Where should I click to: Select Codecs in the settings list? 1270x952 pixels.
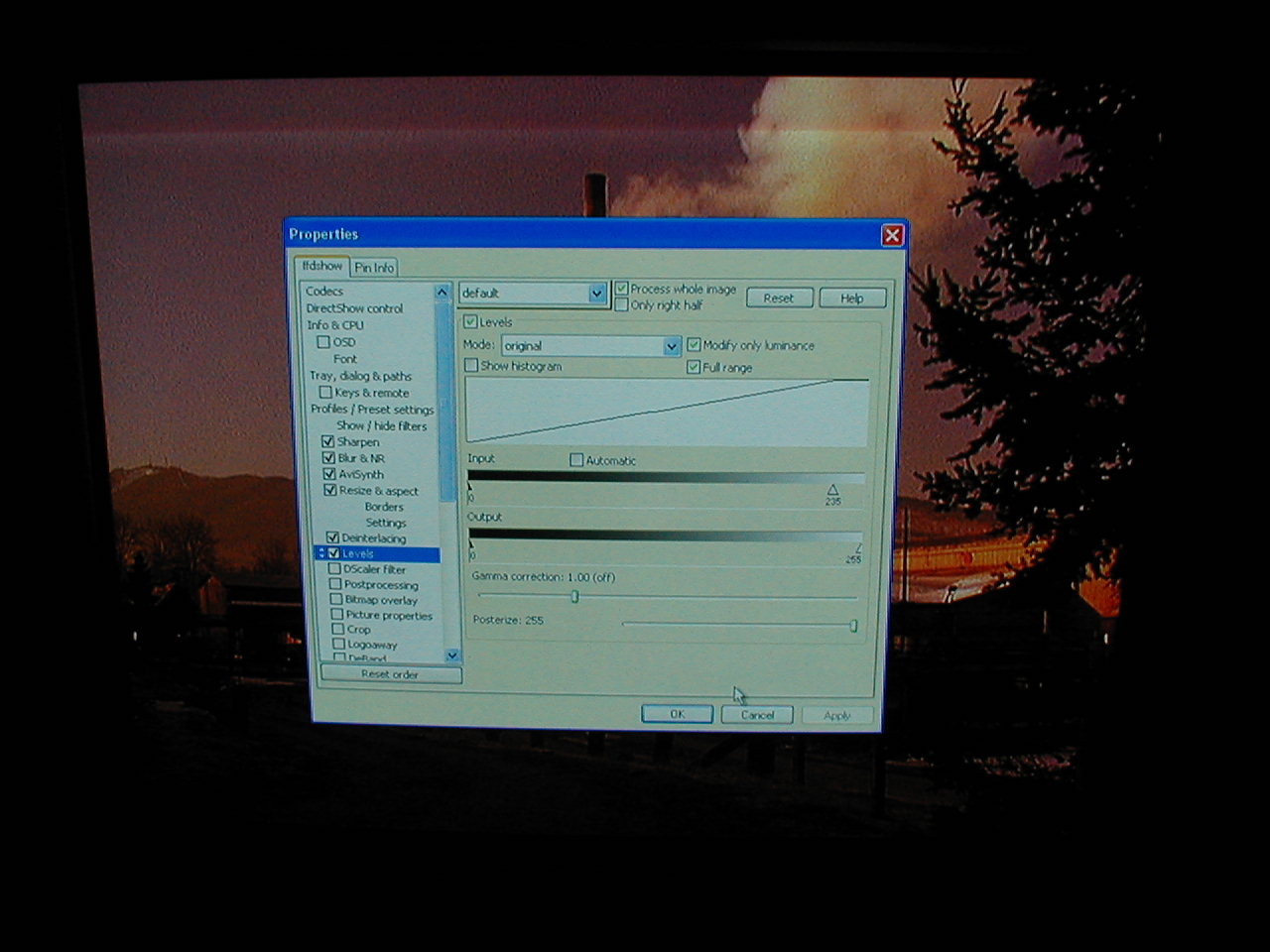[x=324, y=292]
